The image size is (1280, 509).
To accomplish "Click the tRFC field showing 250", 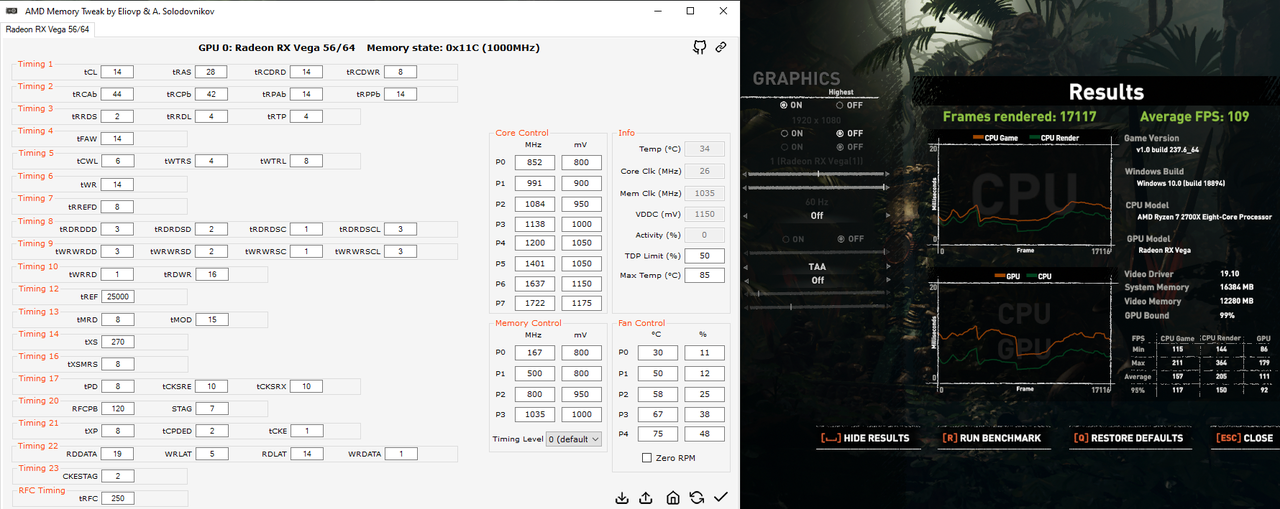I will point(117,499).
